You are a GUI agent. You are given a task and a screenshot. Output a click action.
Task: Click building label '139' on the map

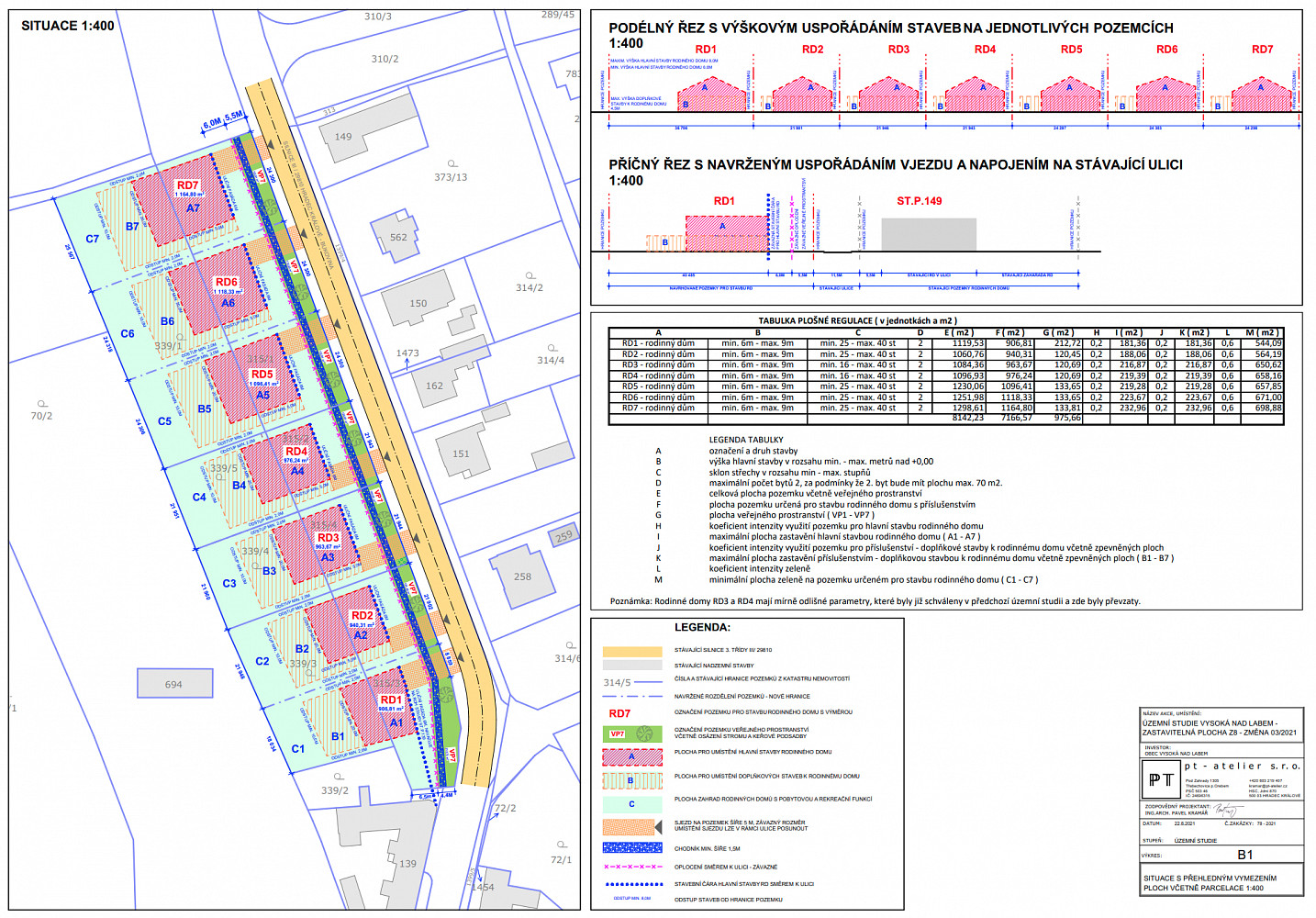coord(407,864)
